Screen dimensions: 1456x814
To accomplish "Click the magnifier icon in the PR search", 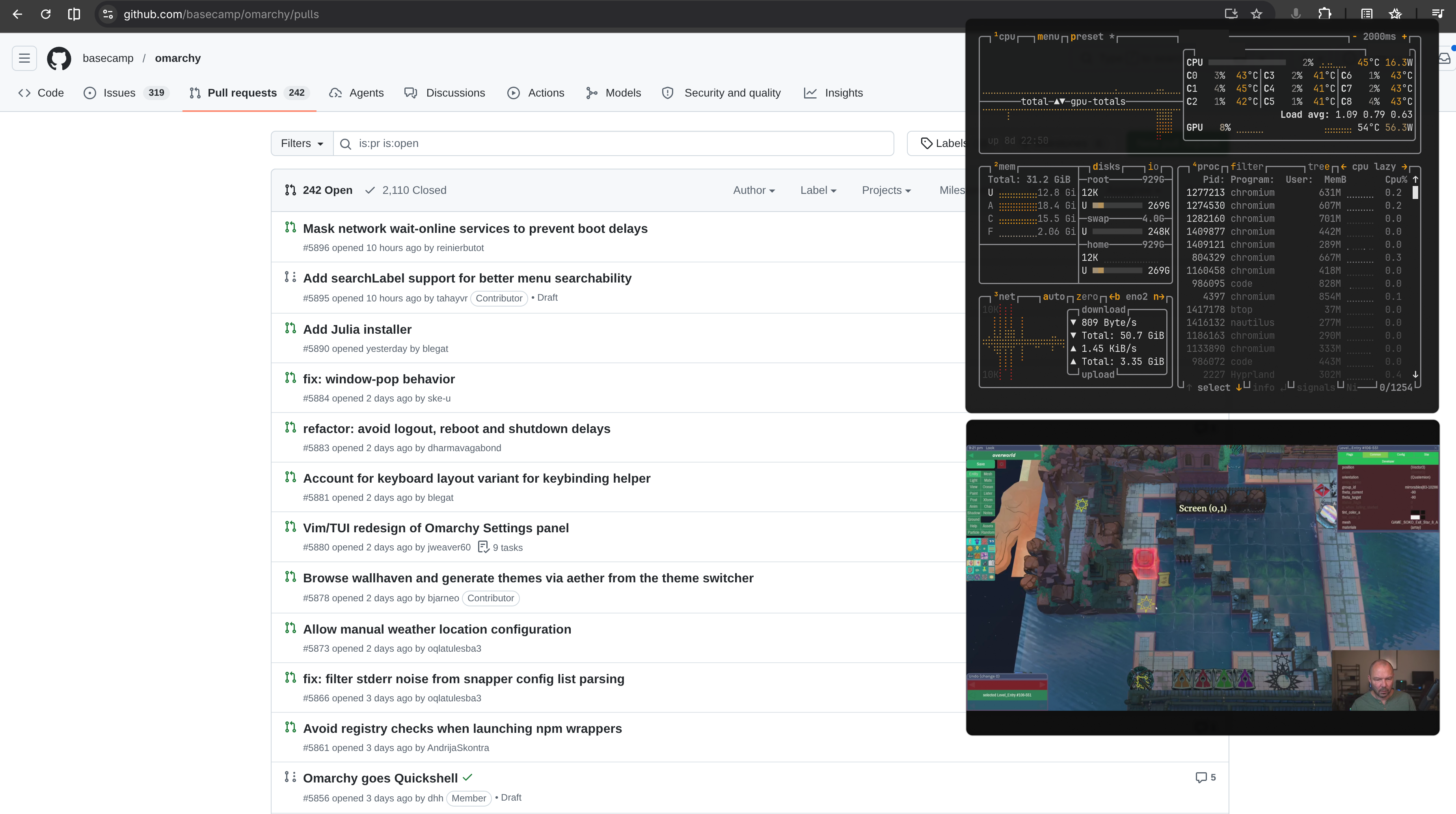I will [x=345, y=144].
